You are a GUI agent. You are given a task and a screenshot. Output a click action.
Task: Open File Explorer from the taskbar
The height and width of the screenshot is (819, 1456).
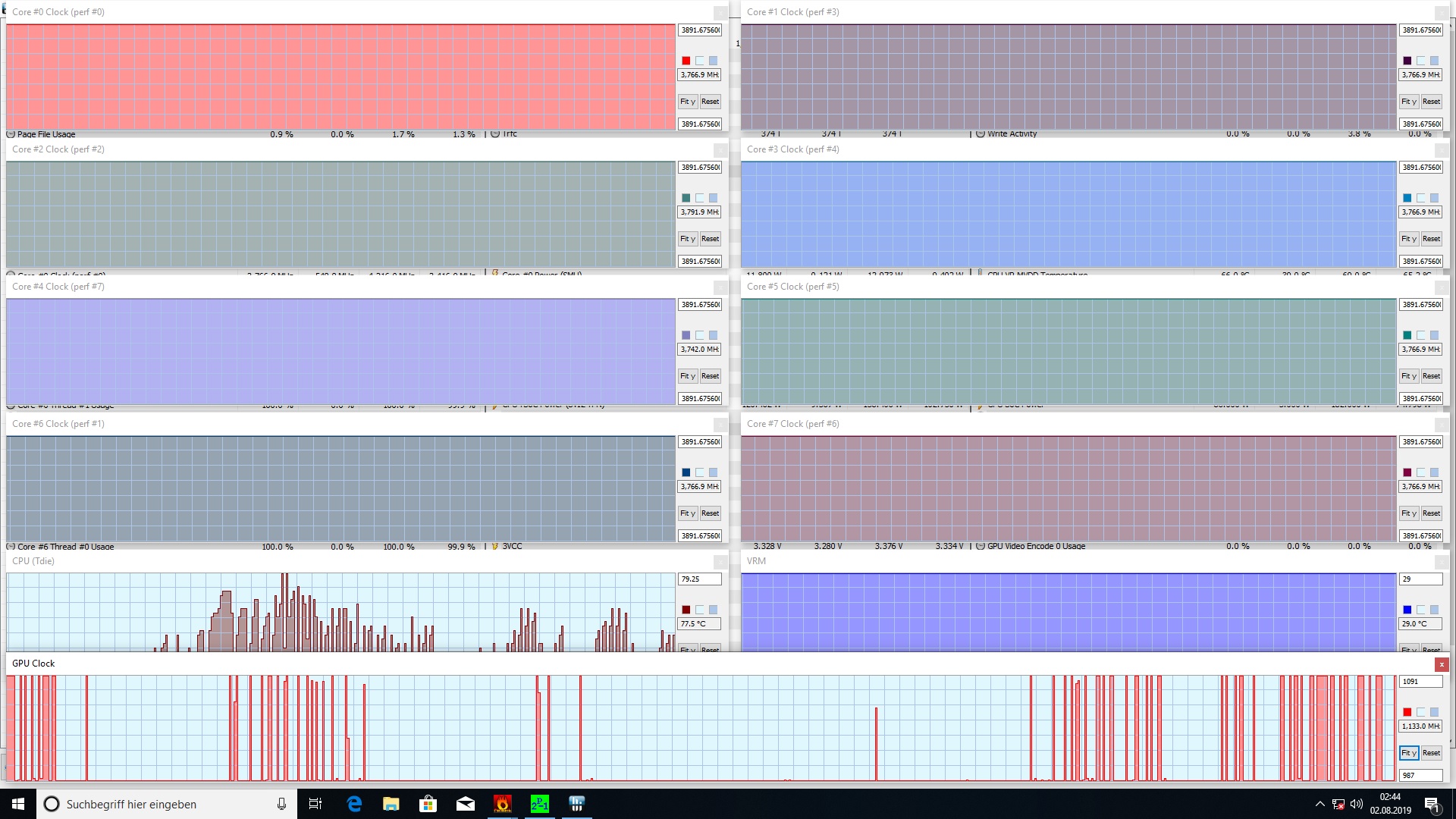point(391,804)
